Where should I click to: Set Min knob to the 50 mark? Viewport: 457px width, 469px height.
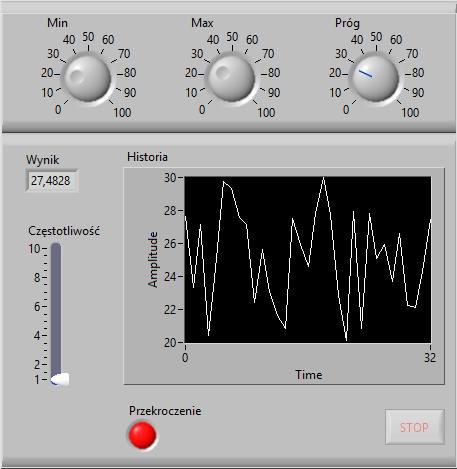pyautogui.click(x=88, y=37)
